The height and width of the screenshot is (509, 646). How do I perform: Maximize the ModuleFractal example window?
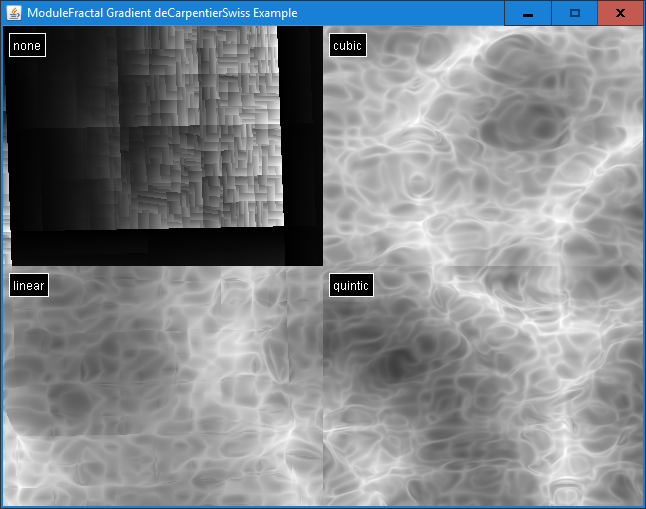tap(574, 13)
